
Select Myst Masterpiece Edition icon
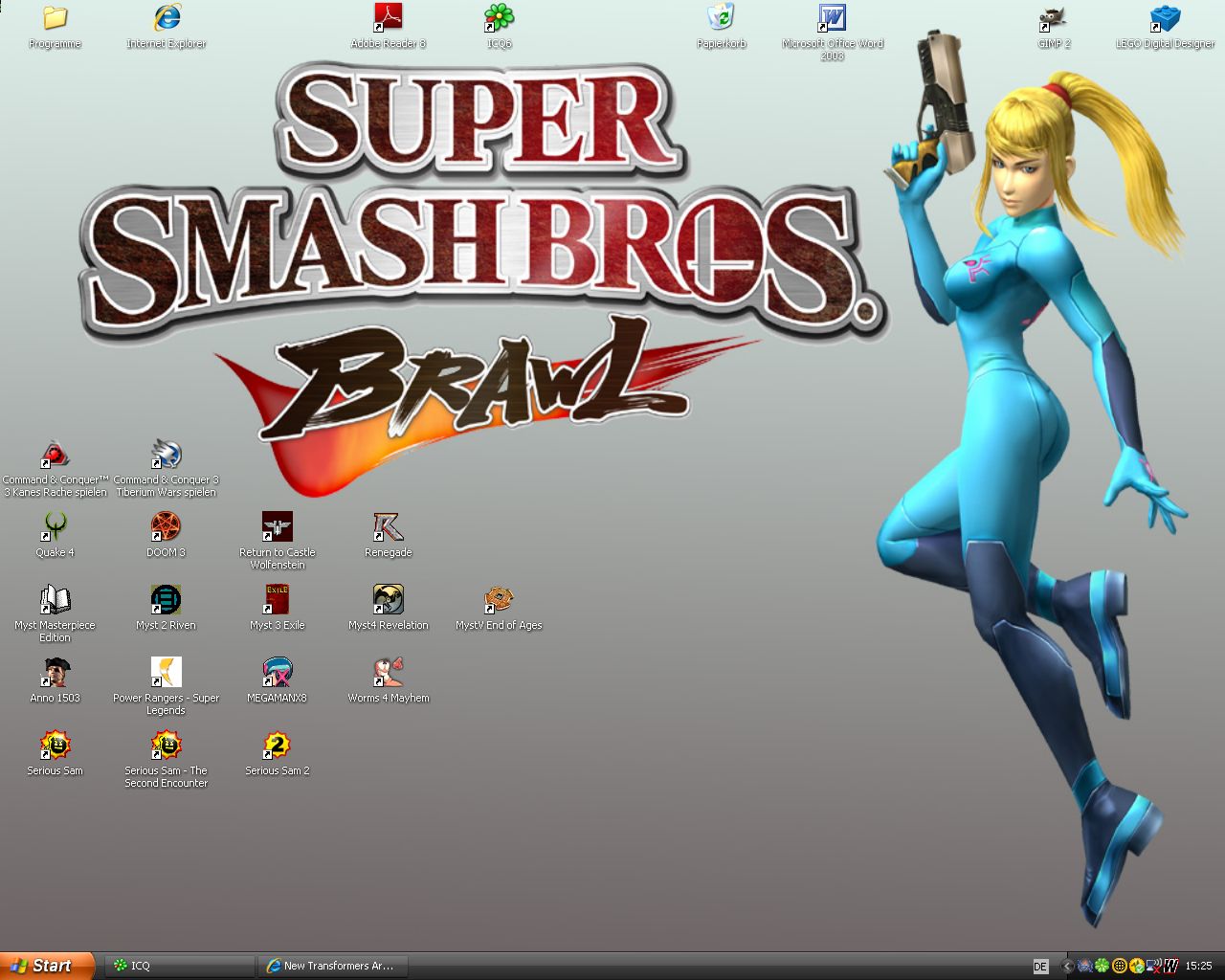pos(55,600)
